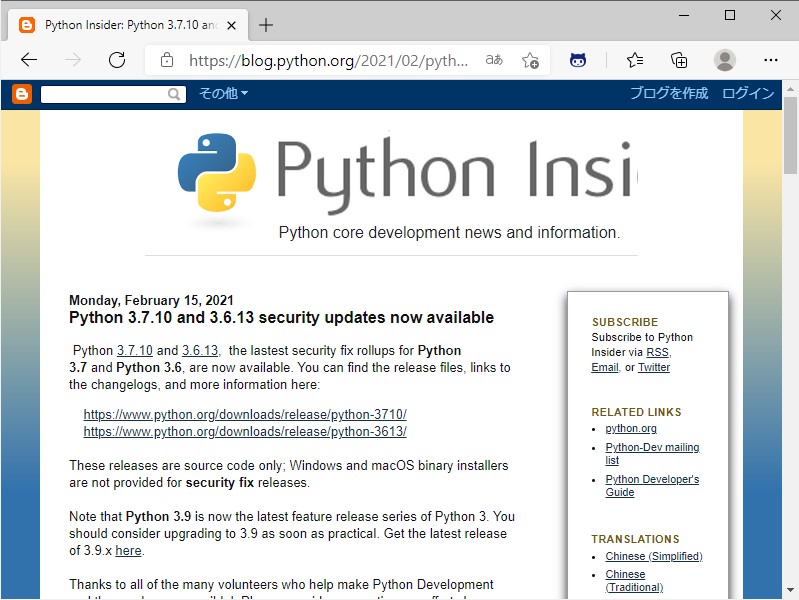Open the 3.6.13 release link
This screenshot has width=799, height=600.
[200, 351]
